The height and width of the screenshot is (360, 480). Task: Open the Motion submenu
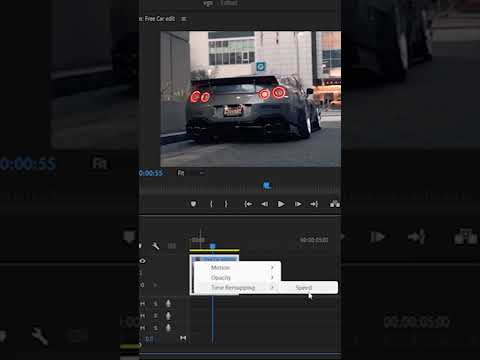(x=237, y=267)
